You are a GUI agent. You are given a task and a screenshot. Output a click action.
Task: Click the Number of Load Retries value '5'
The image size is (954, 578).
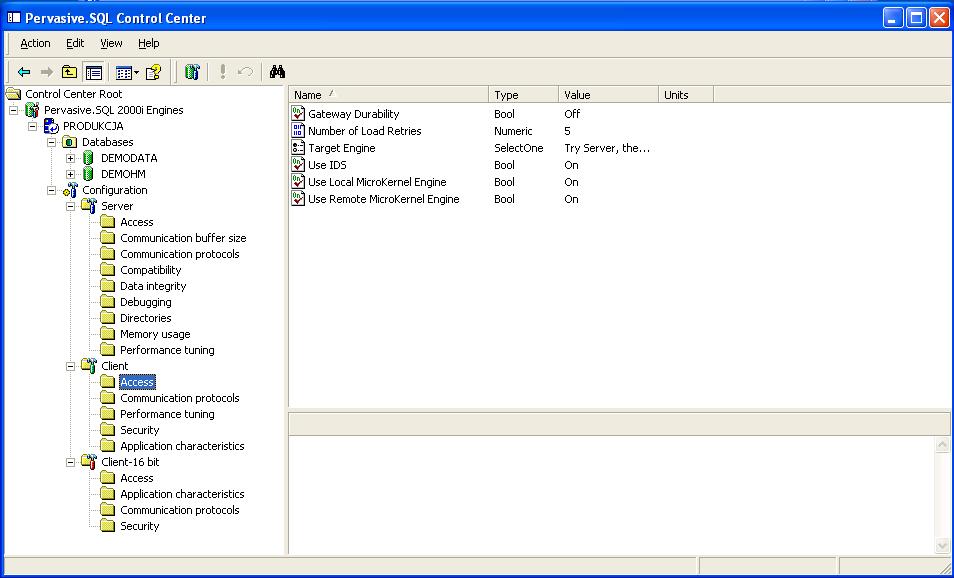[567, 131]
